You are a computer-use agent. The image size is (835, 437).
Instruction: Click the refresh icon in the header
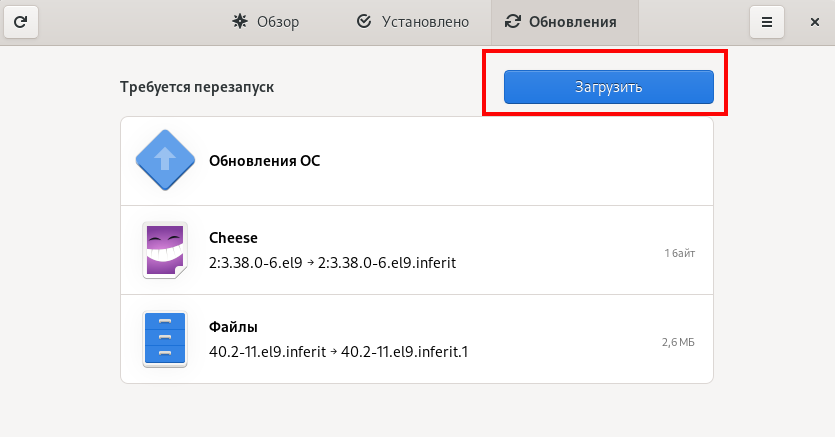coord(21,21)
